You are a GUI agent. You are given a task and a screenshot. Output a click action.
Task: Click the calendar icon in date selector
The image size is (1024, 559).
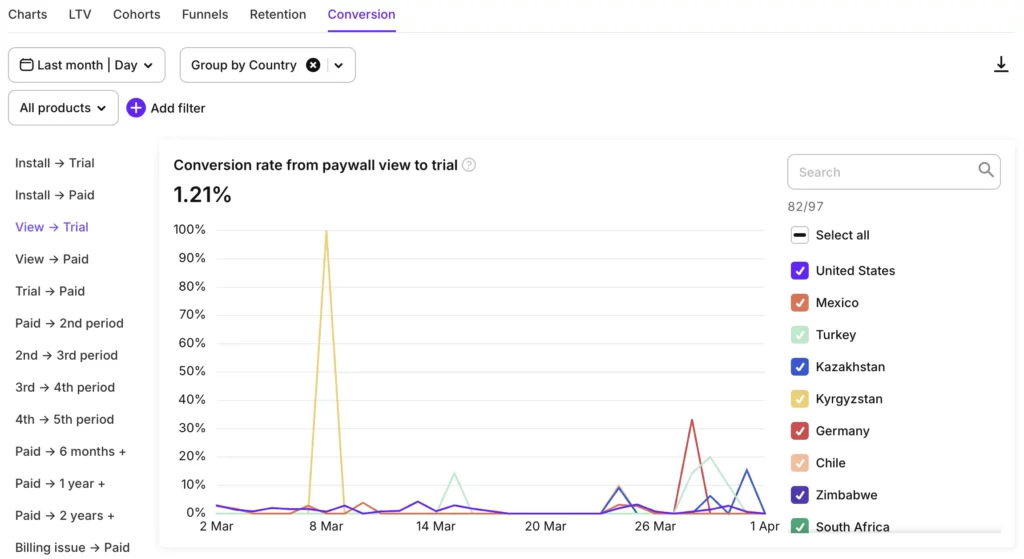tap(26, 65)
